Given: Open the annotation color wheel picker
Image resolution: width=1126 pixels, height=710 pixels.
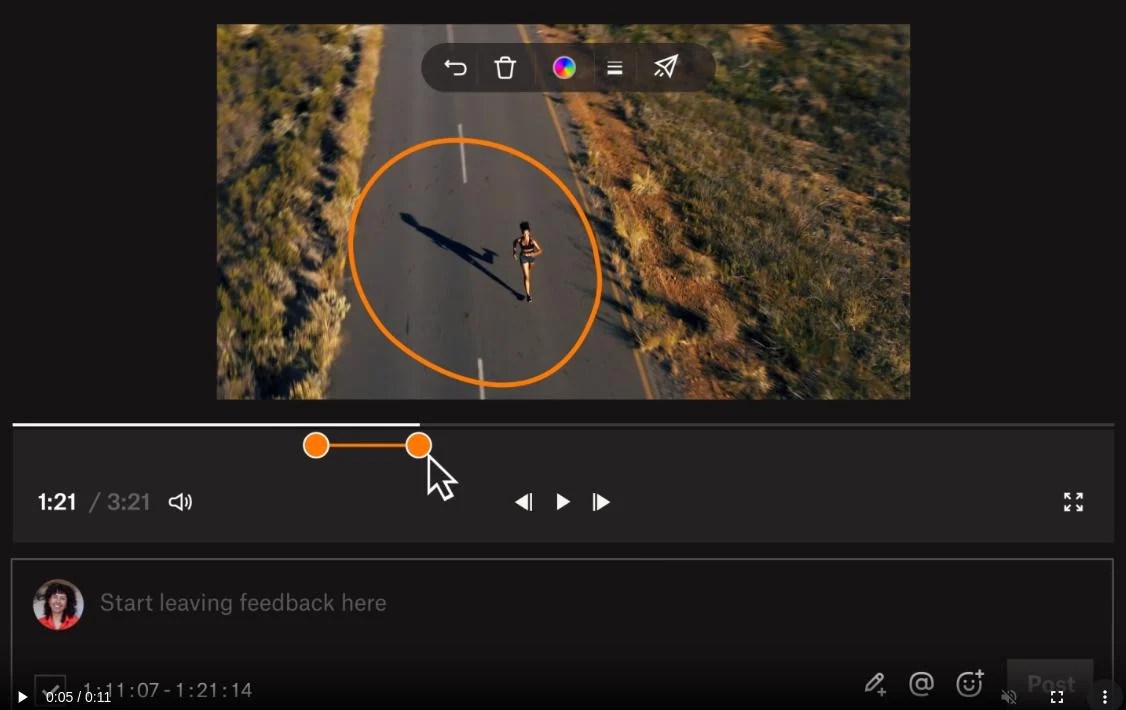Looking at the screenshot, I should pos(564,67).
